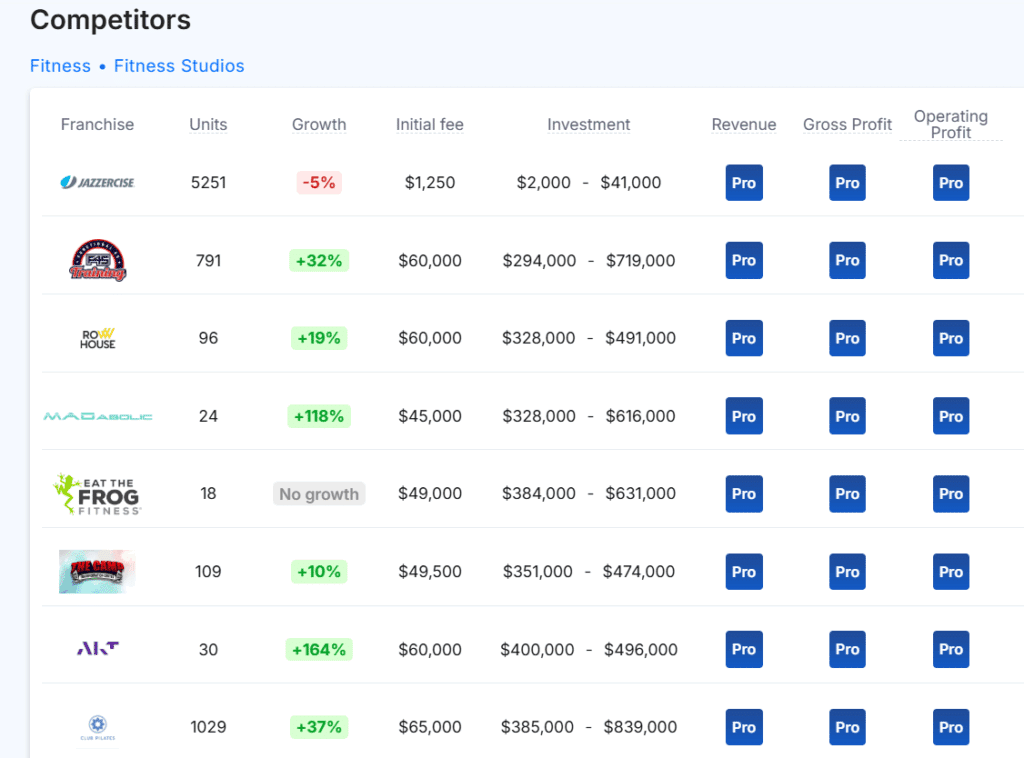Image resolution: width=1024 pixels, height=758 pixels.
Task: Click the F45 Training Operating Profit Pro button
Action: point(951,261)
